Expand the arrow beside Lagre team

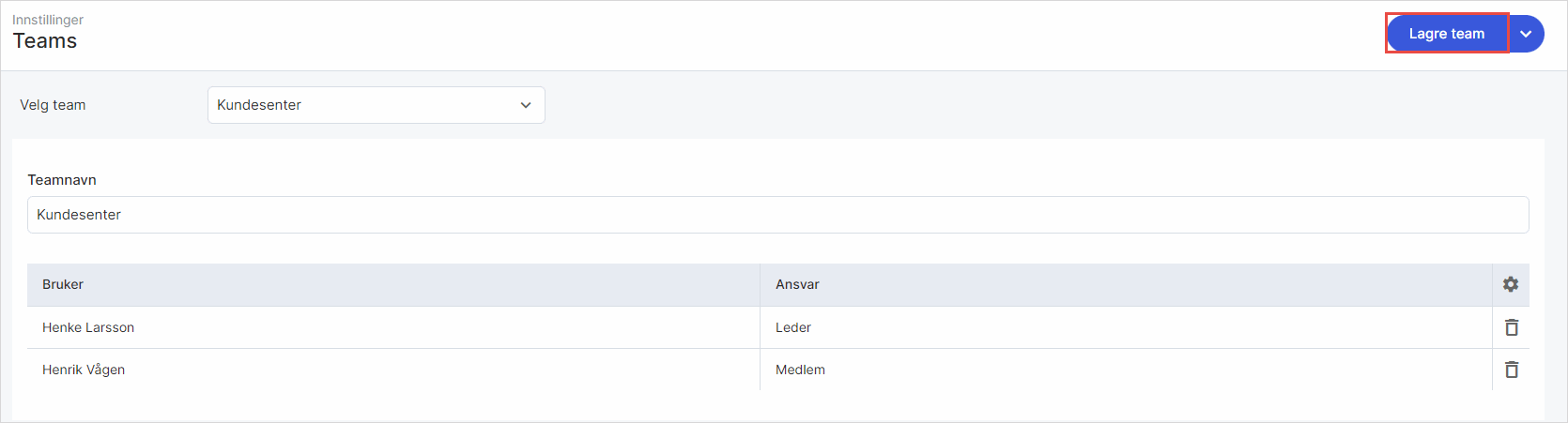pyautogui.click(x=1527, y=34)
